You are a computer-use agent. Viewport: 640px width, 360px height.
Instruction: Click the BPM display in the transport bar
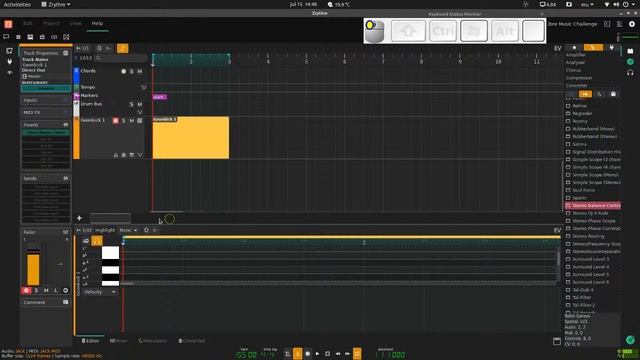pos(246,355)
